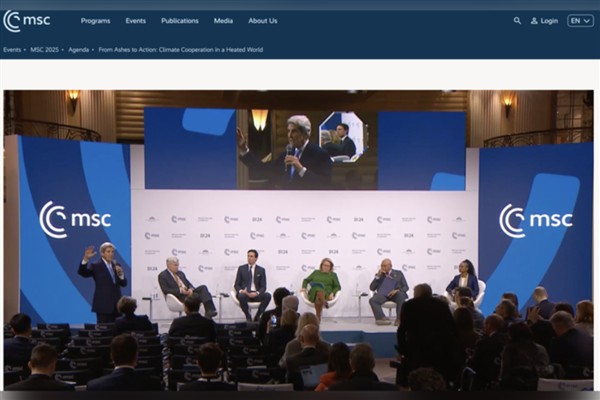
Task: Open the Programs menu
Action: (x=95, y=20)
